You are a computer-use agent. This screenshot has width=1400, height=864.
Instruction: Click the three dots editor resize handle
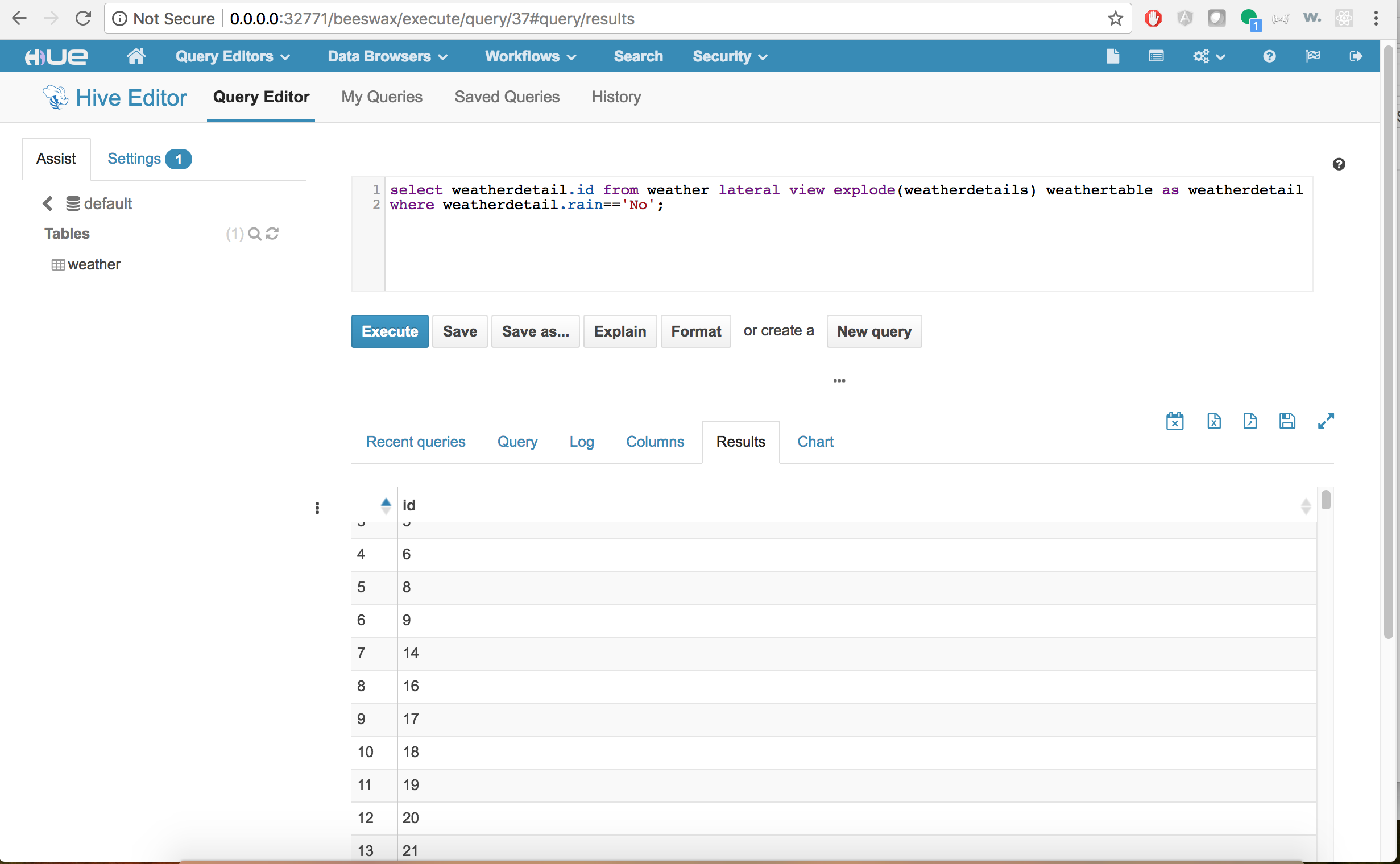[839, 381]
